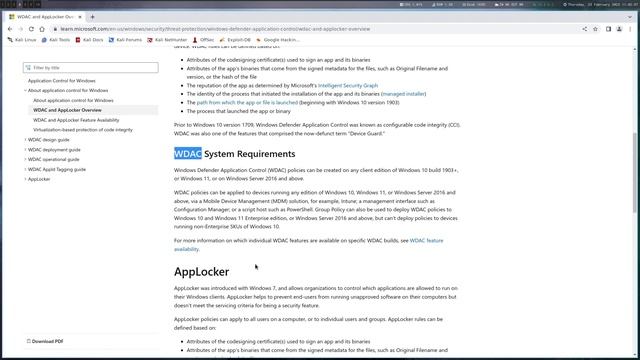This screenshot has width=640, height=360.
Task: Open Virtualization-based protection of code integrity
Action: 83,130
